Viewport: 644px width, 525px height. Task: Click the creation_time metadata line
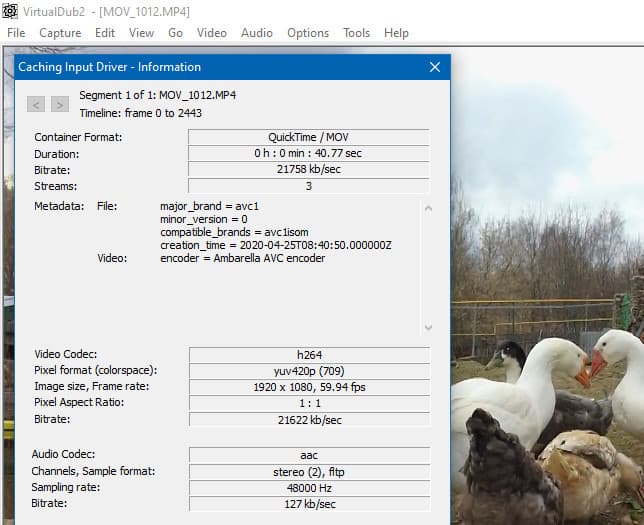tap(276, 245)
